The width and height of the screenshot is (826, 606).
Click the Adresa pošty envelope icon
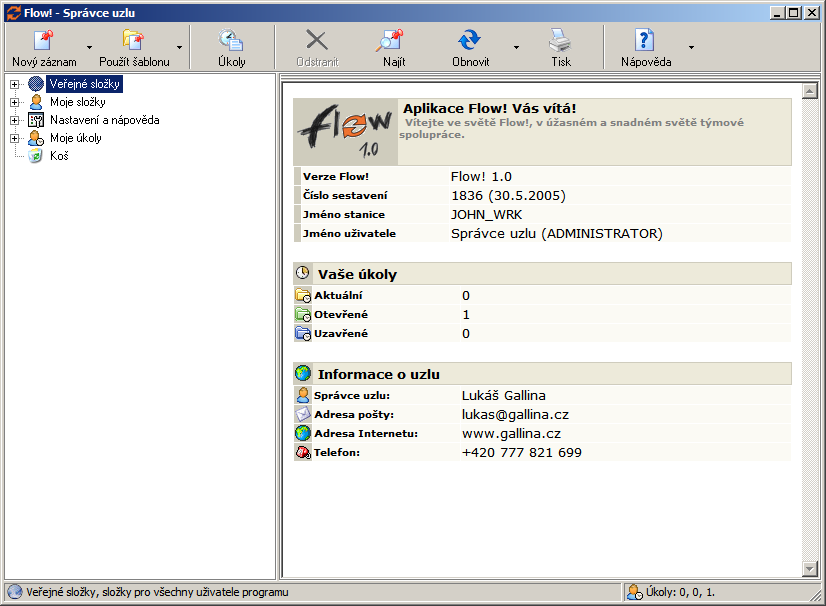pyautogui.click(x=303, y=414)
